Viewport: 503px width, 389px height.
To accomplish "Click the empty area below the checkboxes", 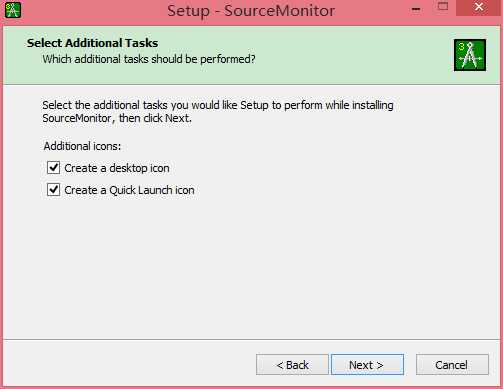I will point(251,267).
